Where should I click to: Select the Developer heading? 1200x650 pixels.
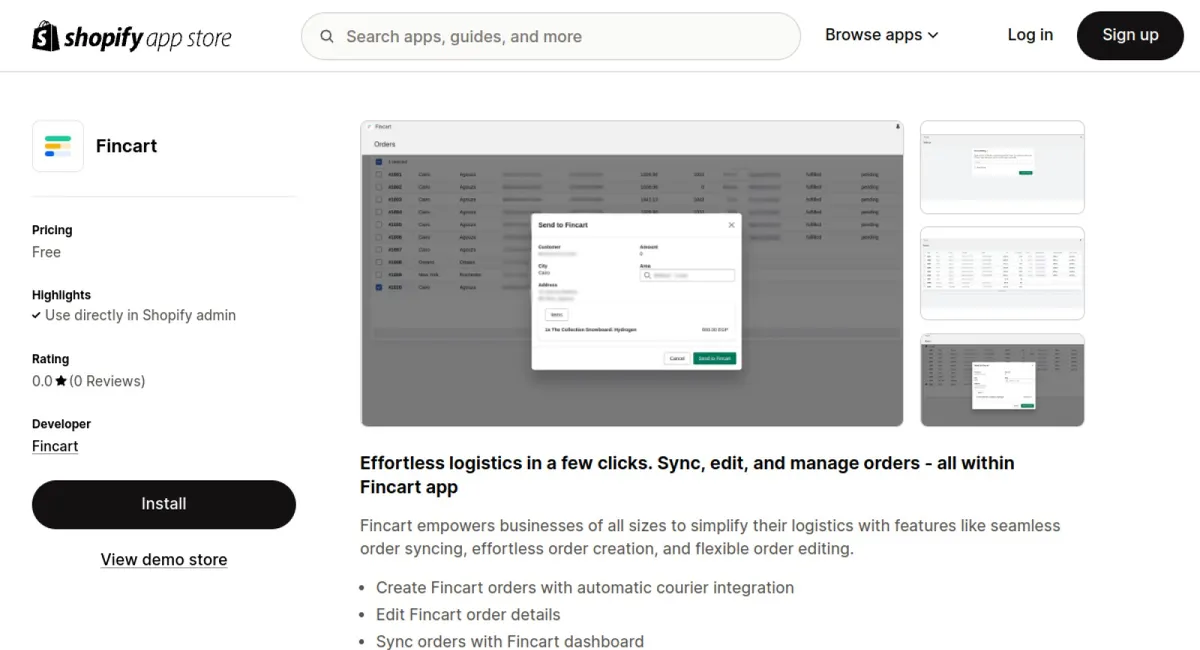61,424
